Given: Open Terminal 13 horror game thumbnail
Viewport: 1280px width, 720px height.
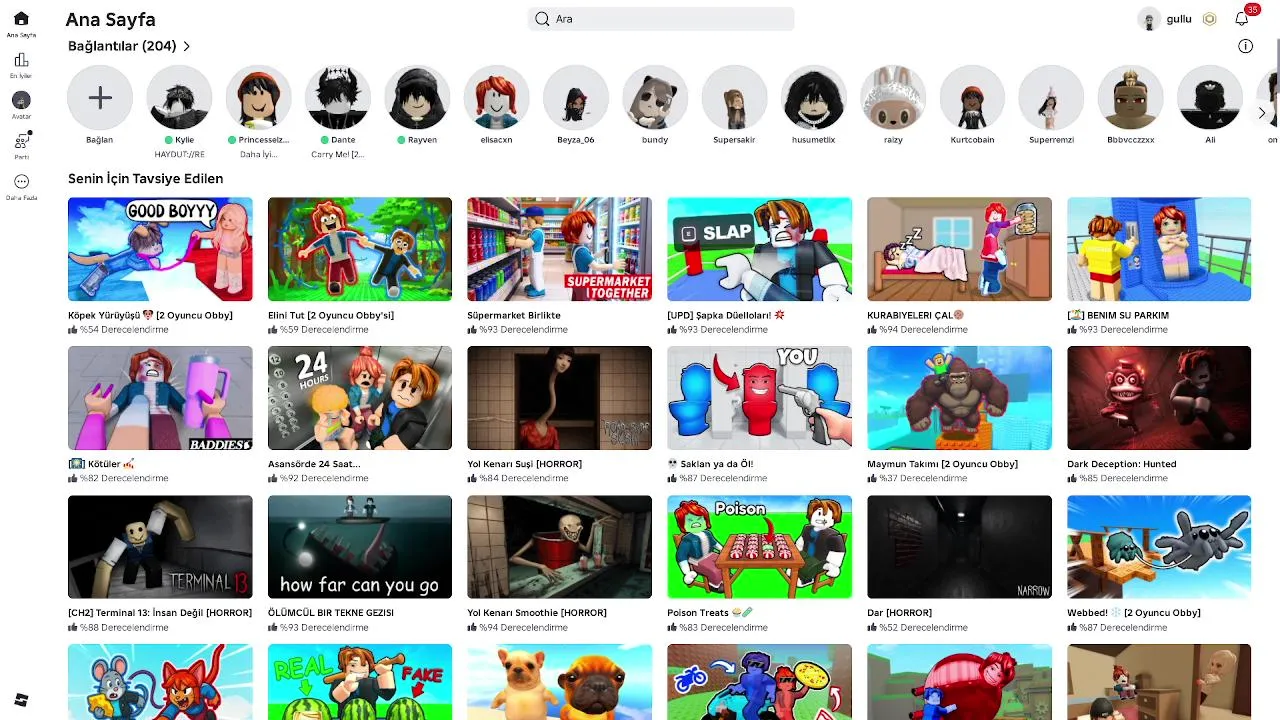Looking at the screenshot, I should (x=160, y=547).
